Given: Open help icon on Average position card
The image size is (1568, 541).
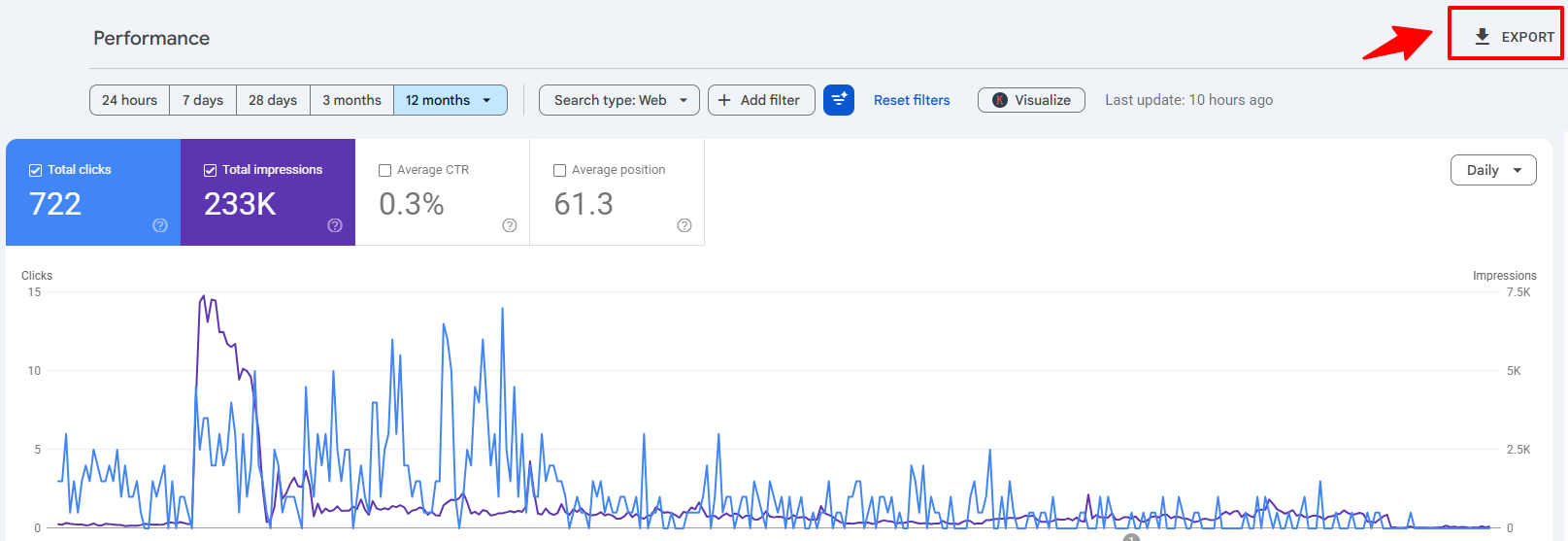Looking at the screenshot, I should pyautogui.click(x=684, y=225).
